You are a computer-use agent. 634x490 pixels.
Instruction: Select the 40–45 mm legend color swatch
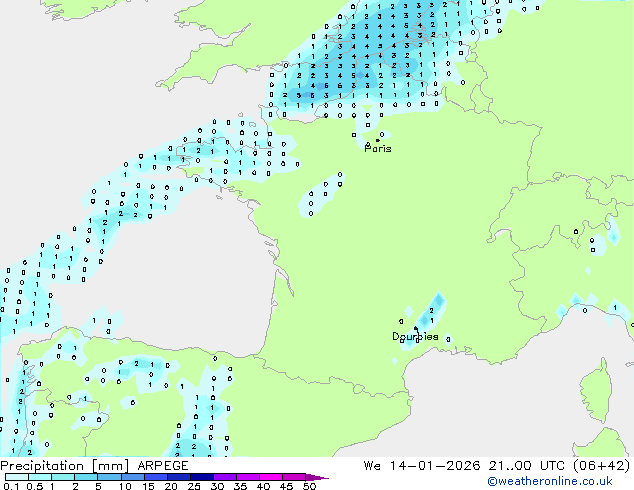coord(271,477)
